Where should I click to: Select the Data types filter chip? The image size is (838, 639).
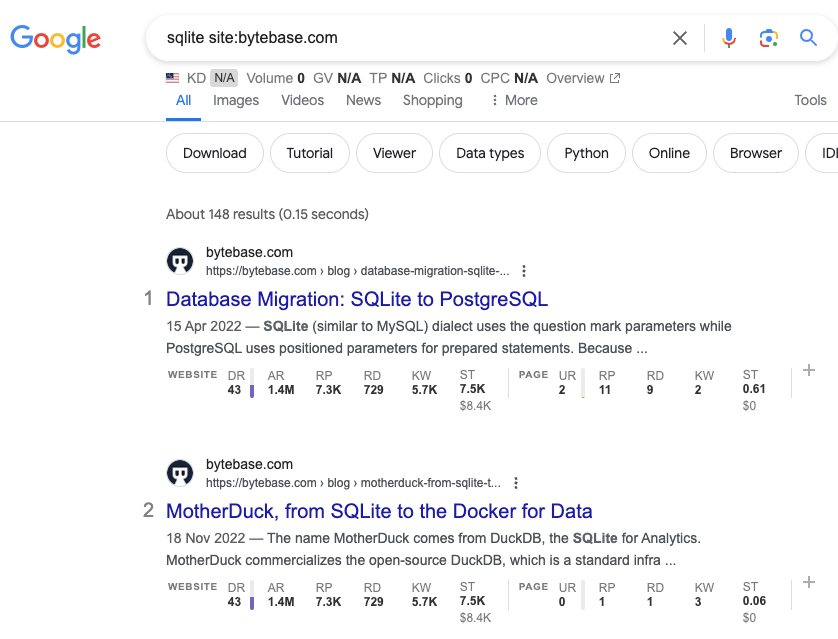click(x=490, y=153)
